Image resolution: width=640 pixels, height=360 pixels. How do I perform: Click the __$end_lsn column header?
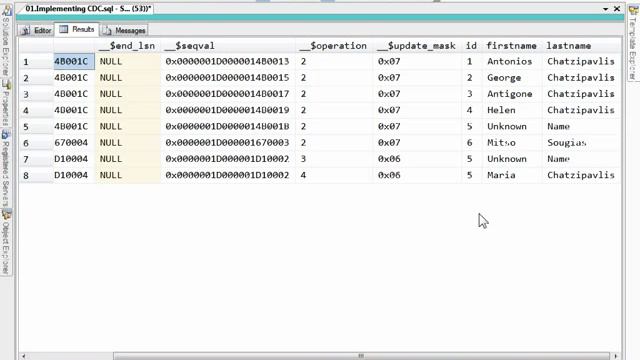point(128,46)
